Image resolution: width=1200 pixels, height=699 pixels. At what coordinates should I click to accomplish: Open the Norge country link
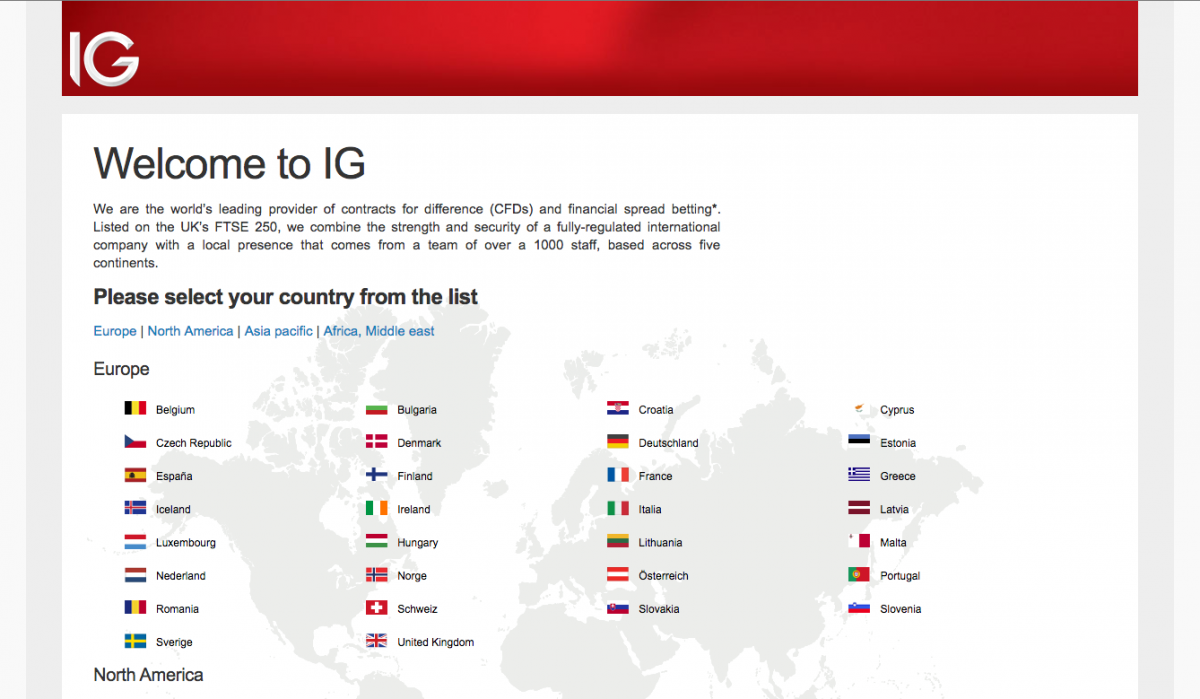tap(412, 576)
